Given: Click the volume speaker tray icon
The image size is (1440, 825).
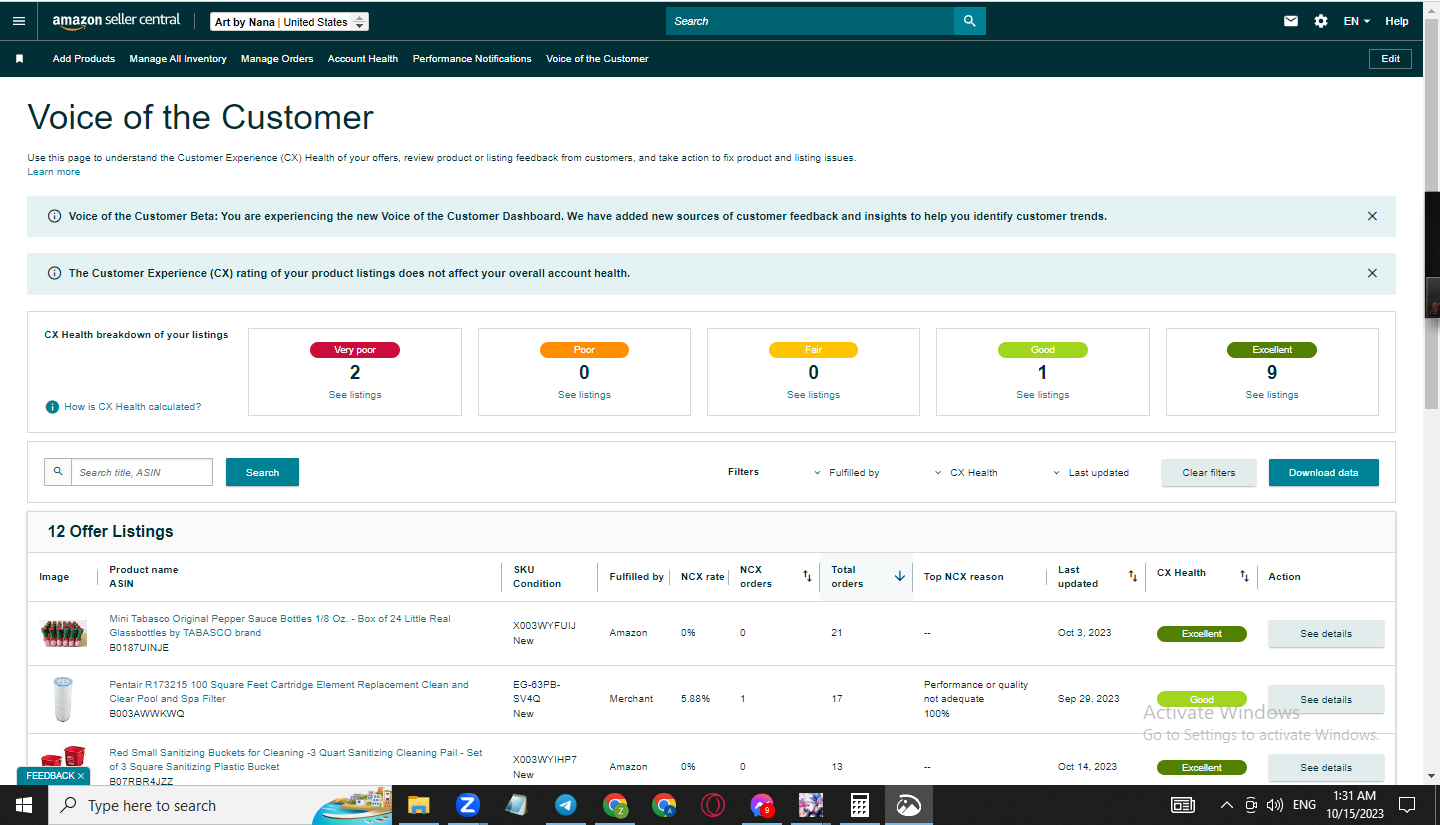Looking at the screenshot, I should (x=1274, y=805).
